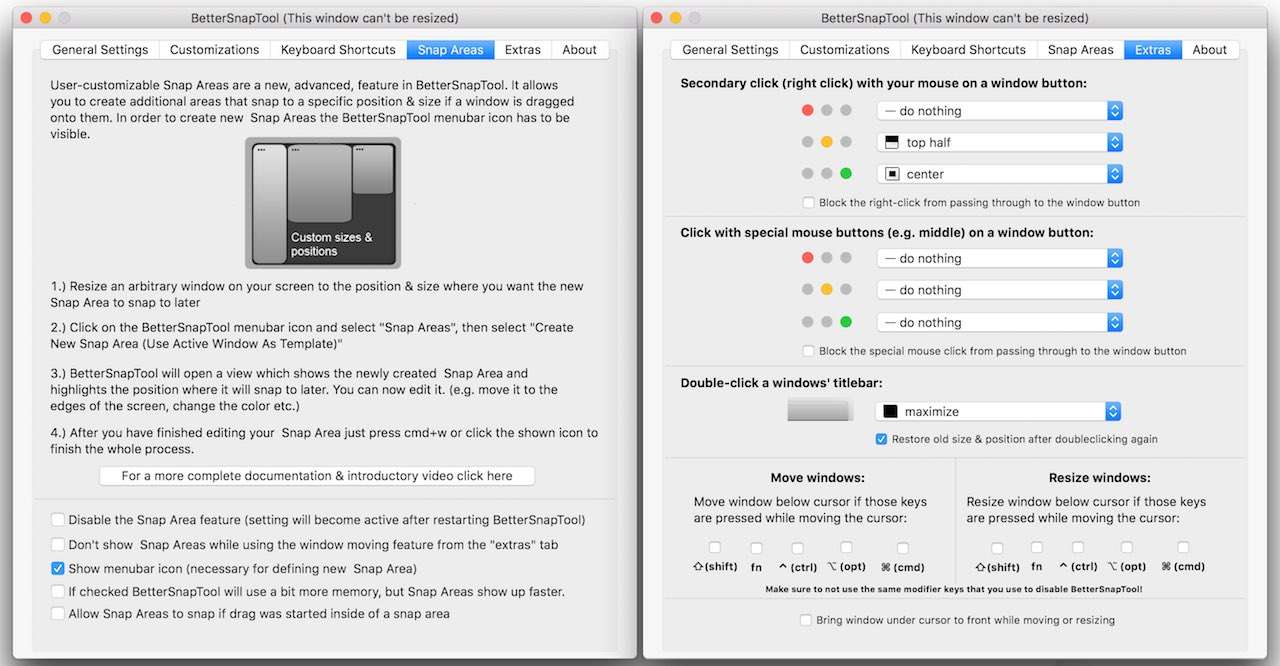Click titlebar preview image beside maximize dropdown
The height and width of the screenshot is (666, 1280).
tap(820, 411)
